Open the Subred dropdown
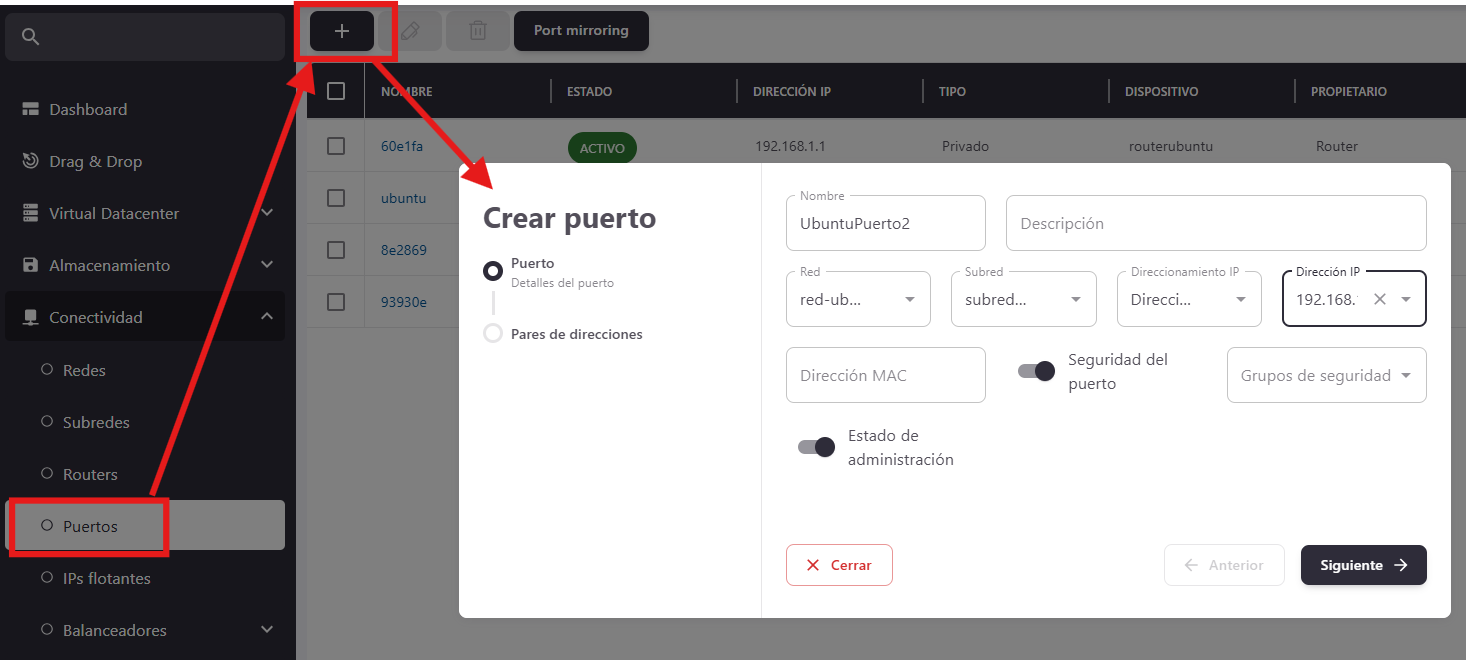This screenshot has width=1466, height=660. [1023, 299]
